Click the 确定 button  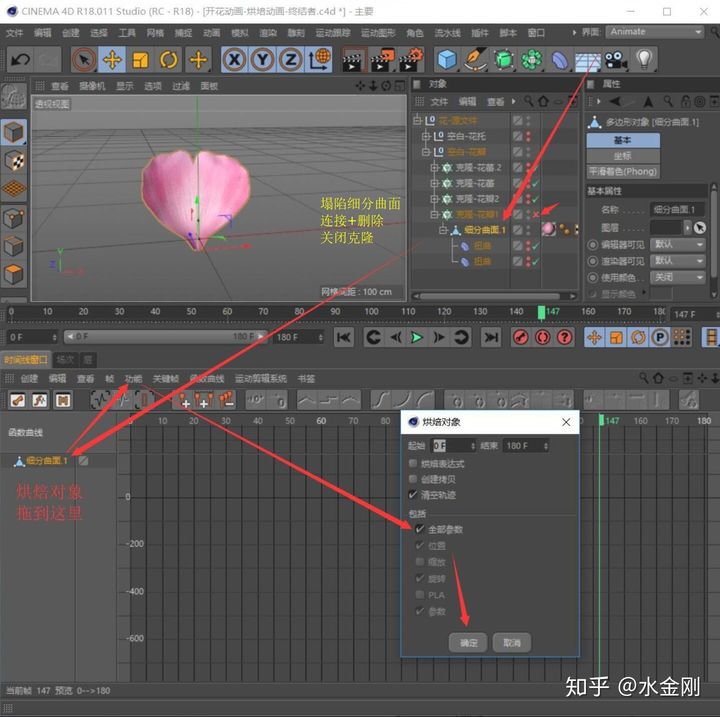(x=468, y=642)
